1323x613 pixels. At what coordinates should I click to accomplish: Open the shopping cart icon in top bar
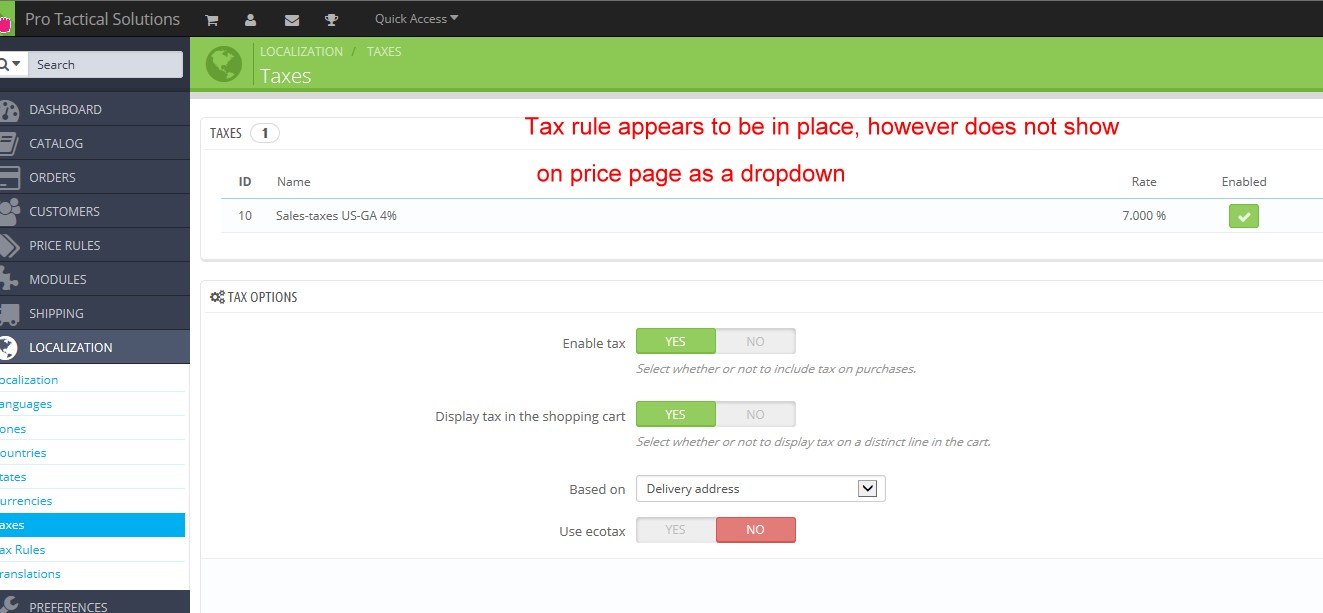tap(212, 20)
